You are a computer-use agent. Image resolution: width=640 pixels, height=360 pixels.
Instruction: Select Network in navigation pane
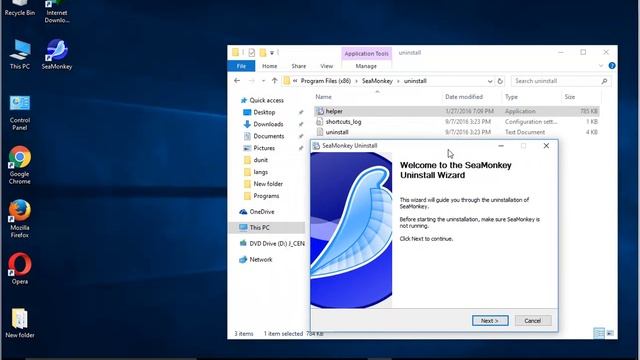click(x=260, y=260)
